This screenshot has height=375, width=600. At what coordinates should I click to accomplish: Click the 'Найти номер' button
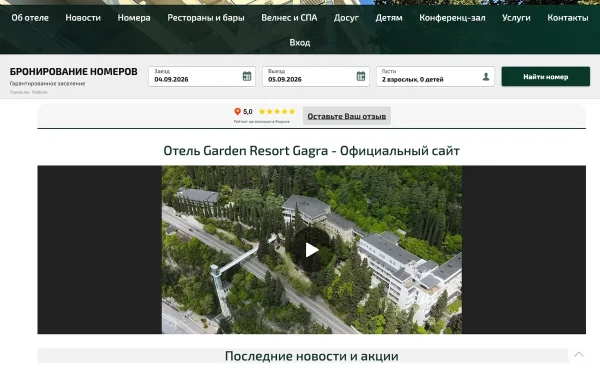click(x=546, y=77)
